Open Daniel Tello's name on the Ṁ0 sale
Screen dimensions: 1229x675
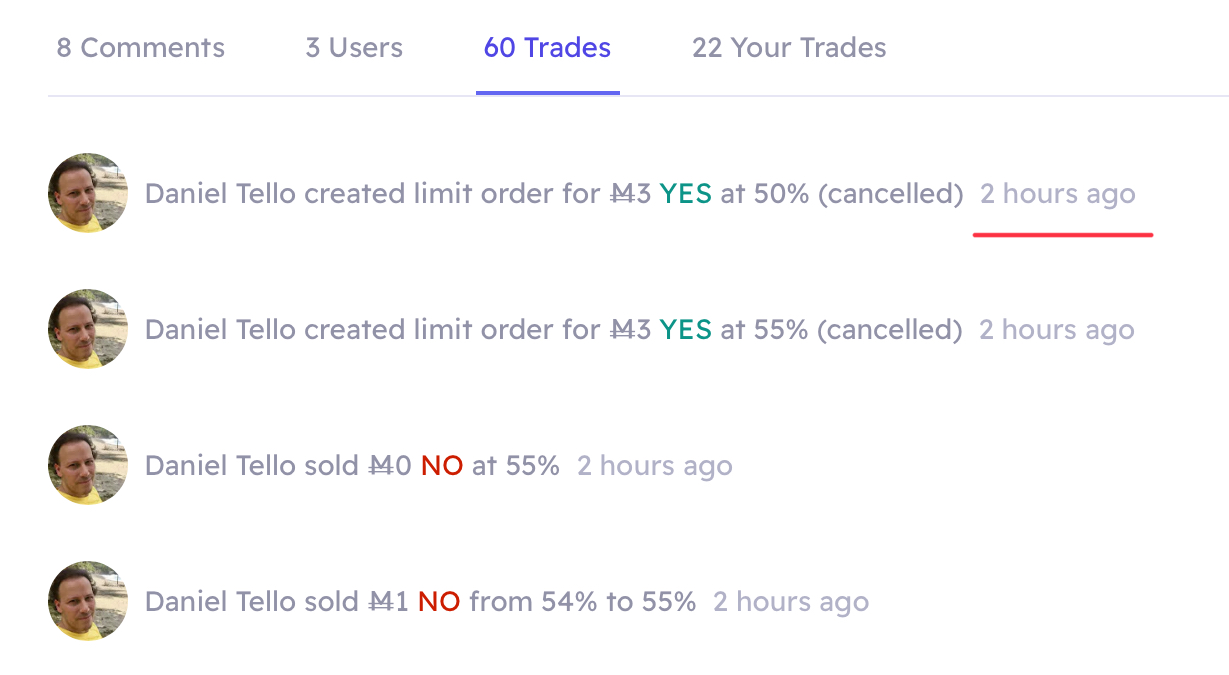(220, 465)
